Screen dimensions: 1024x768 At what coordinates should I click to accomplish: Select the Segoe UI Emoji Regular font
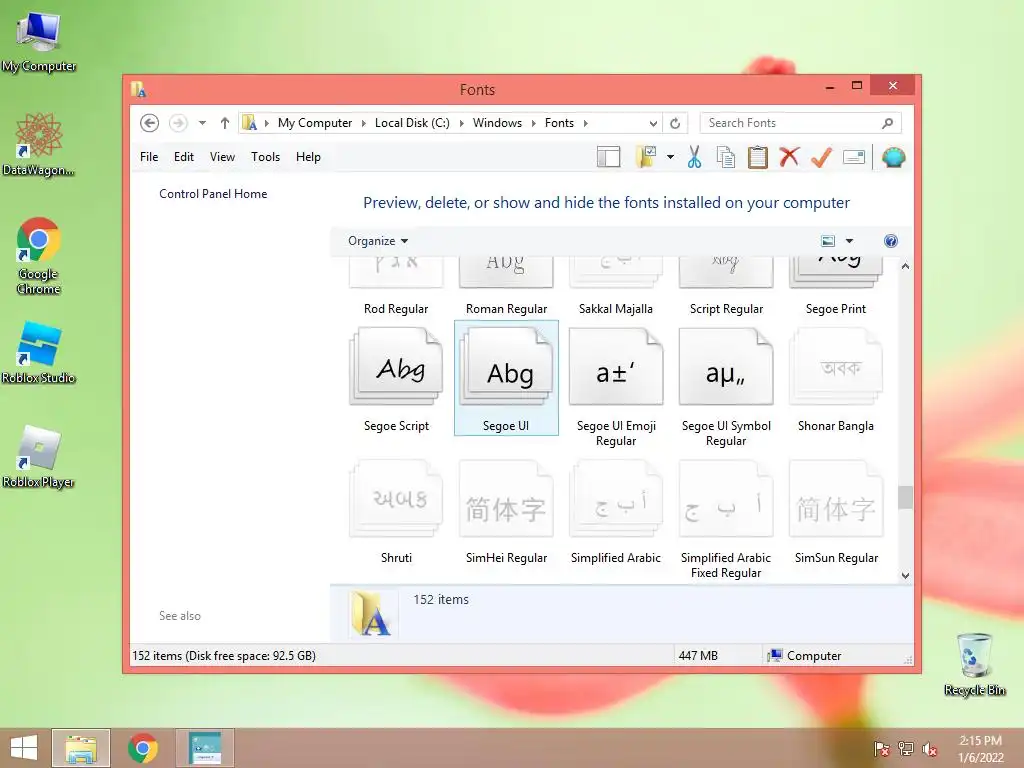(x=616, y=387)
